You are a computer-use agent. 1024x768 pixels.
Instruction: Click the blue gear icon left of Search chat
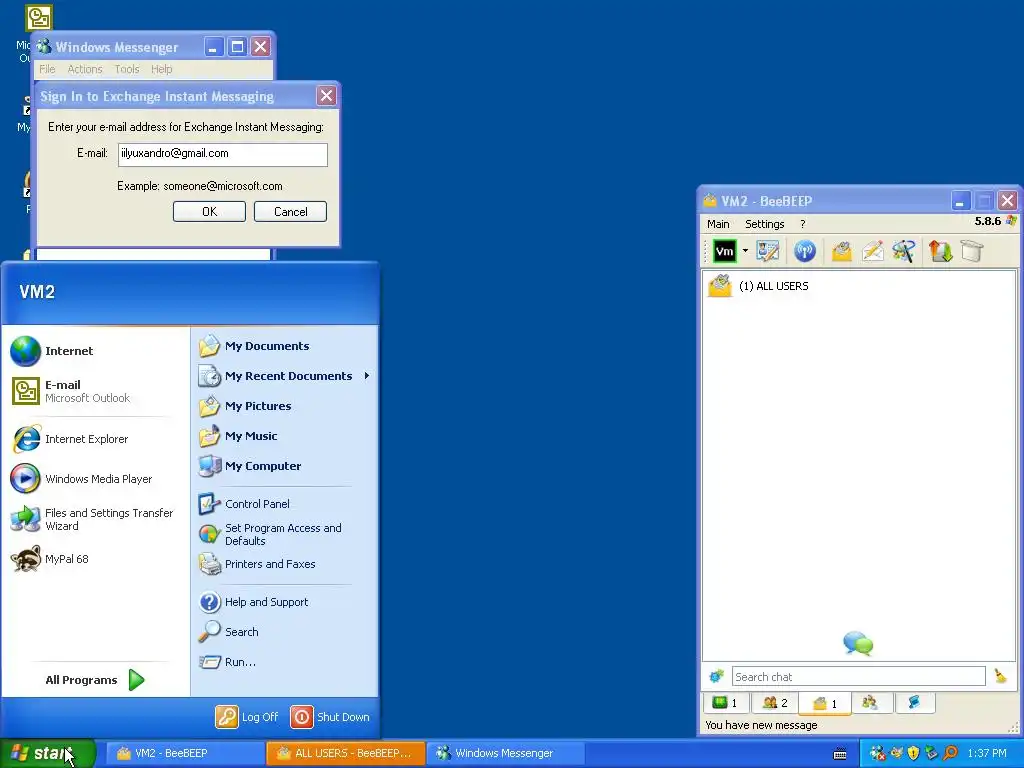click(x=716, y=677)
